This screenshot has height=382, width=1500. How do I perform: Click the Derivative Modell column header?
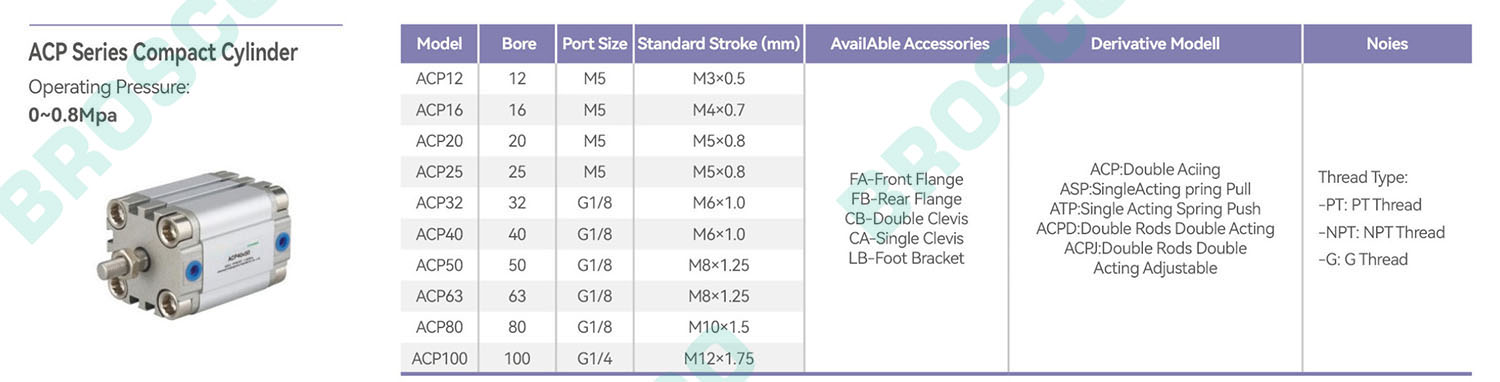point(1155,43)
